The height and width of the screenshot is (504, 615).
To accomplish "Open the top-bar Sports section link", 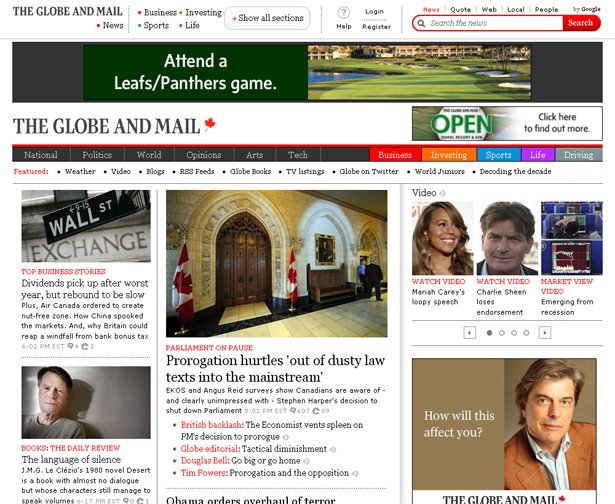I will click(156, 25).
